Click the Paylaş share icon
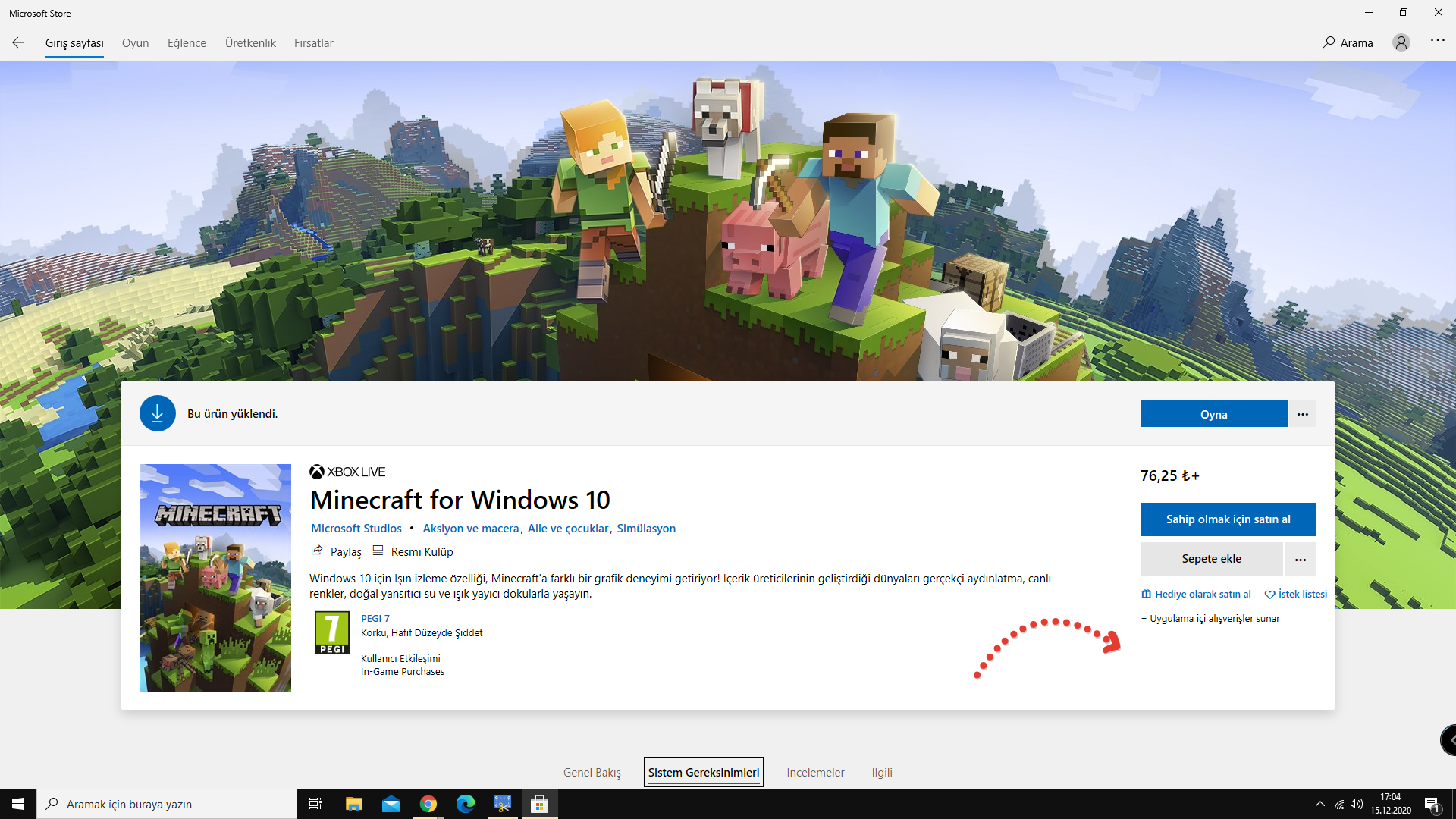This screenshot has width=1456, height=819. [x=317, y=551]
